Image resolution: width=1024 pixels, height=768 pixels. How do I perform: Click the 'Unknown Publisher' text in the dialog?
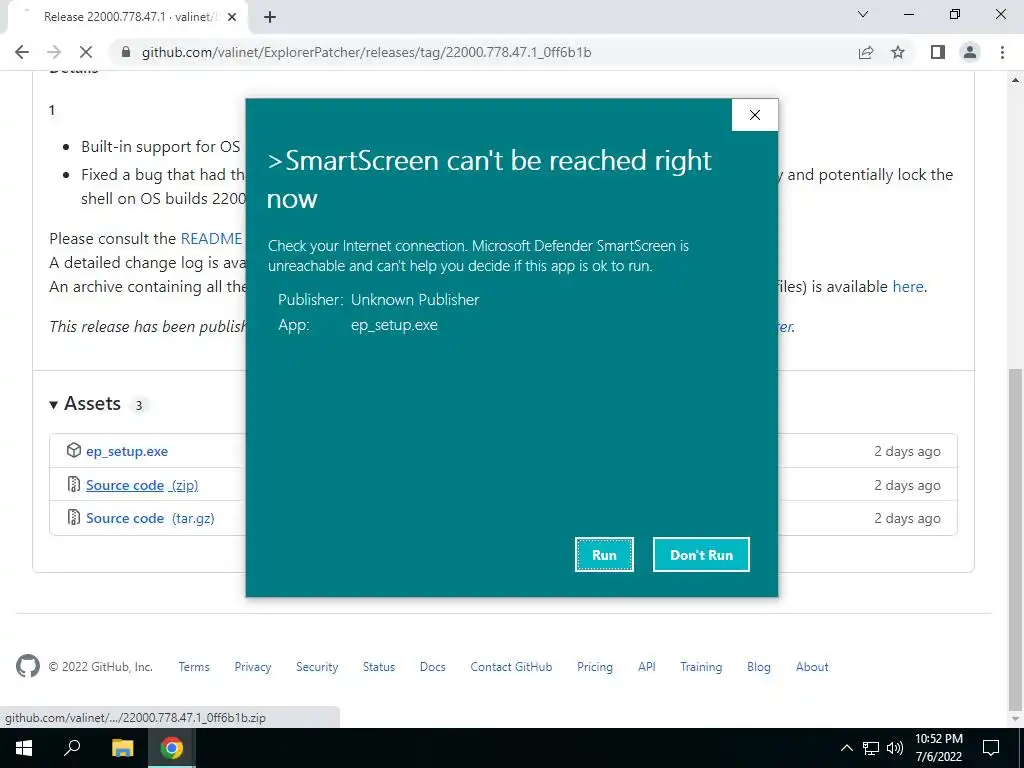coord(415,300)
